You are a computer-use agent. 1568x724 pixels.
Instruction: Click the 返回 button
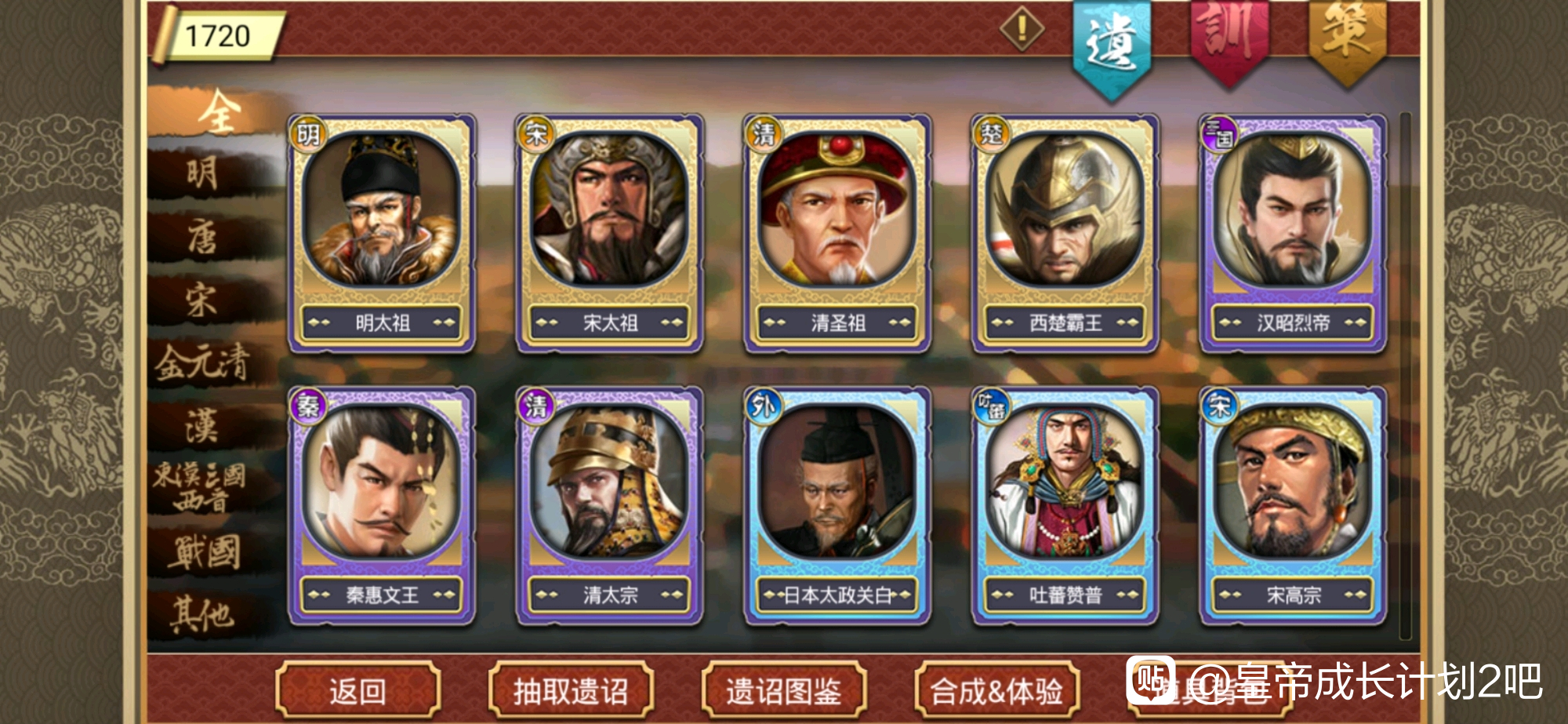click(x=358, y=691)
